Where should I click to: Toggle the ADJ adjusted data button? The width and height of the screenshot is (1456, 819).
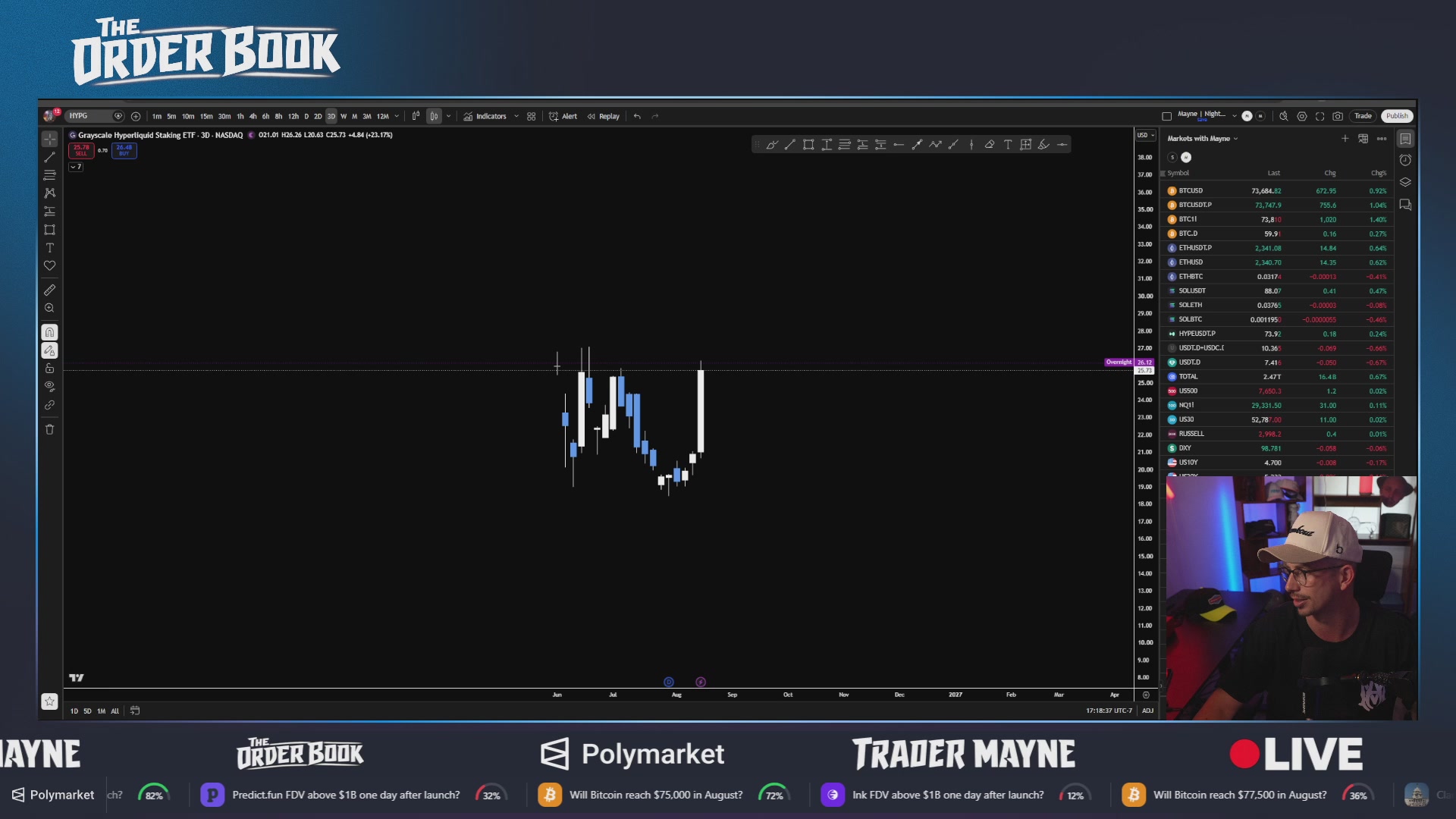pyautogui.click(x=1147, y=711)
